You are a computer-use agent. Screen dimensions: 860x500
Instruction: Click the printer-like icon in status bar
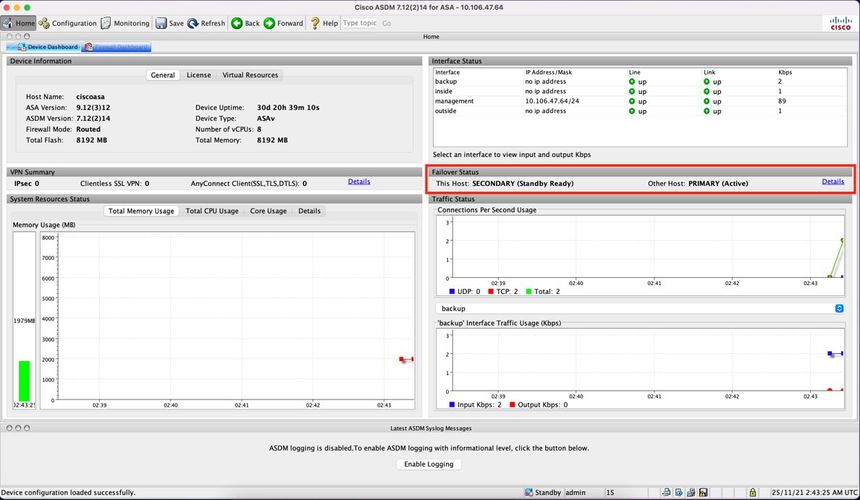pyautogui.click(x=666, y=492)
